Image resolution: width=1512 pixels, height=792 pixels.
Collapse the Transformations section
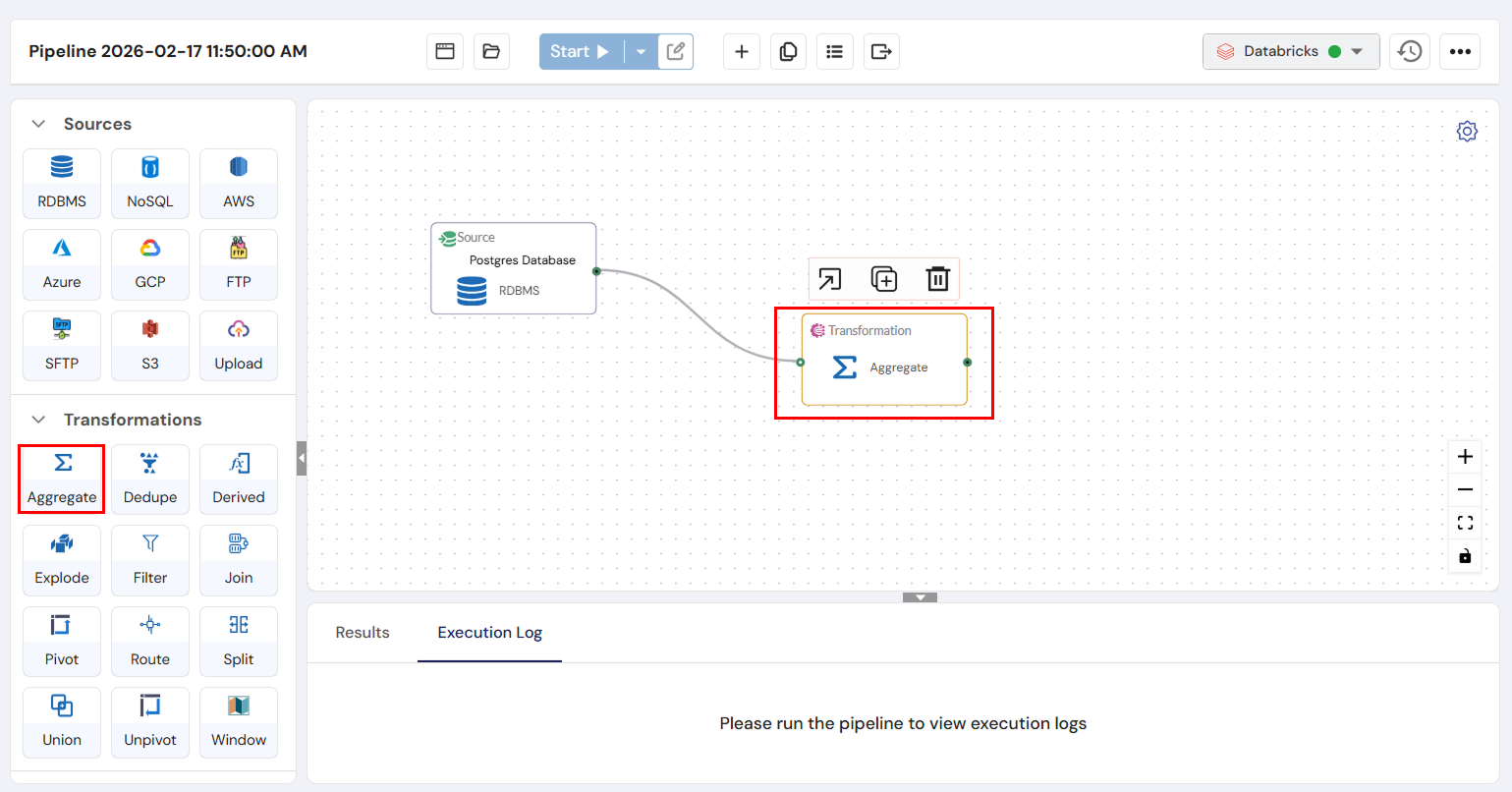(x=39, y=420)
